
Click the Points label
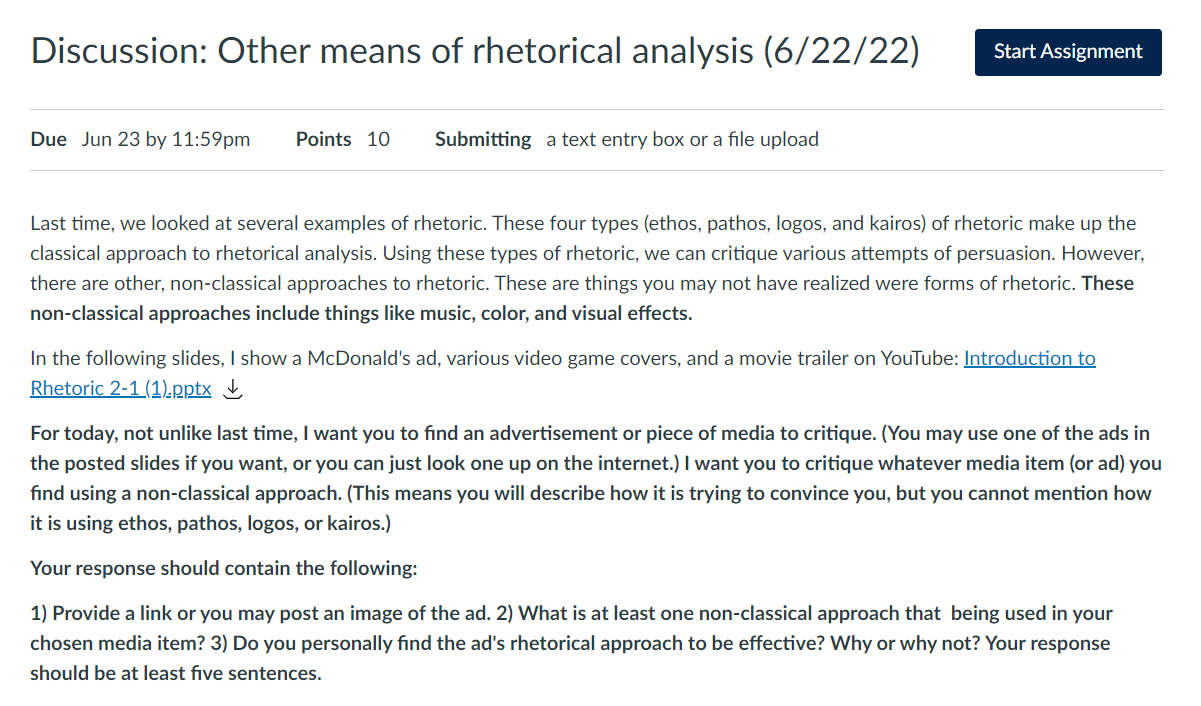tap(323, 140)
